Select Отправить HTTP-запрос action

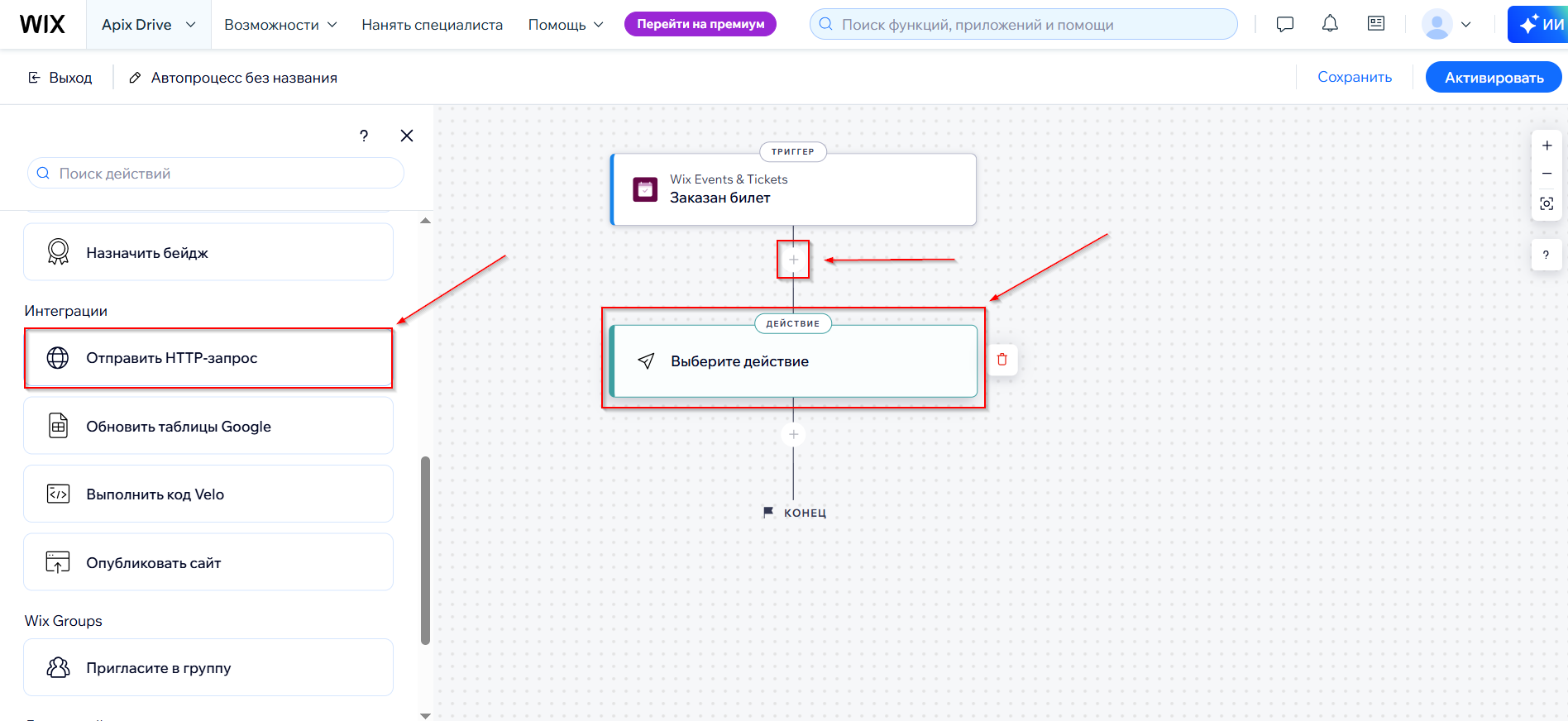click(x=208, y=358)
